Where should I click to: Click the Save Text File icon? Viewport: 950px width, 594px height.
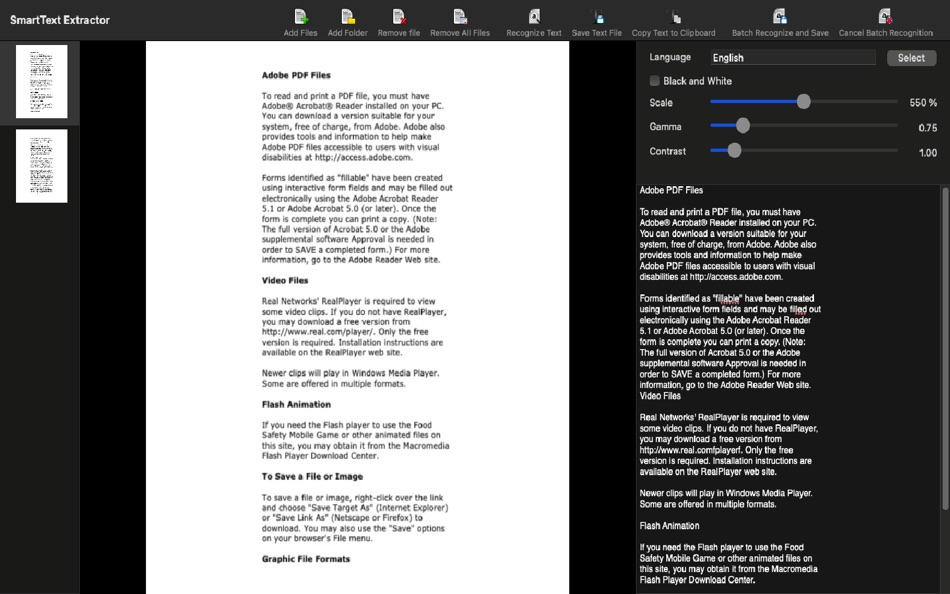597,16
